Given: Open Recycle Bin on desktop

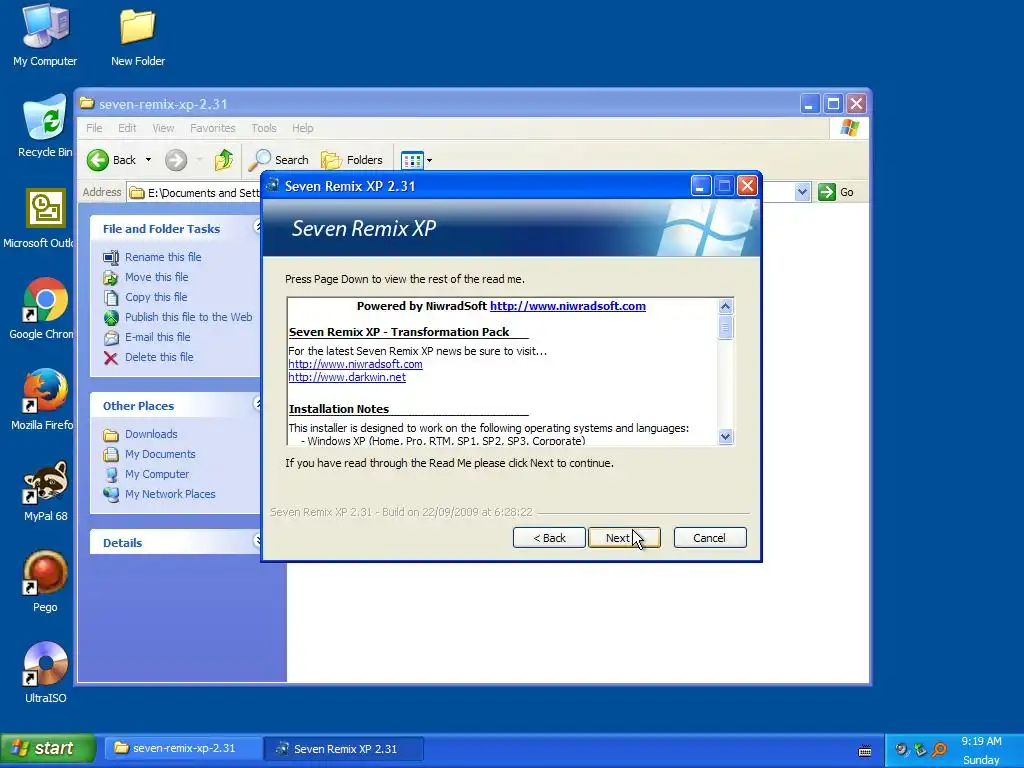Looking at the screenshot, I should (45, 126).
